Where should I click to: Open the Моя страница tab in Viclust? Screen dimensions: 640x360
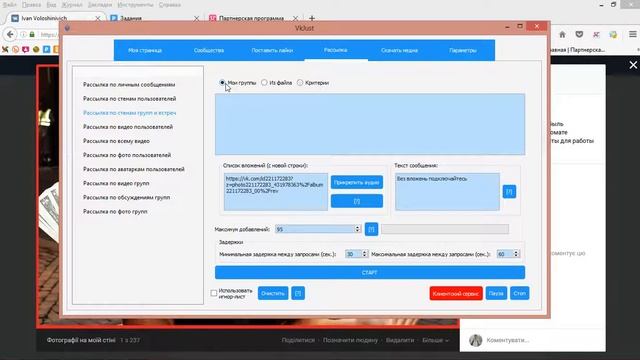145,50
